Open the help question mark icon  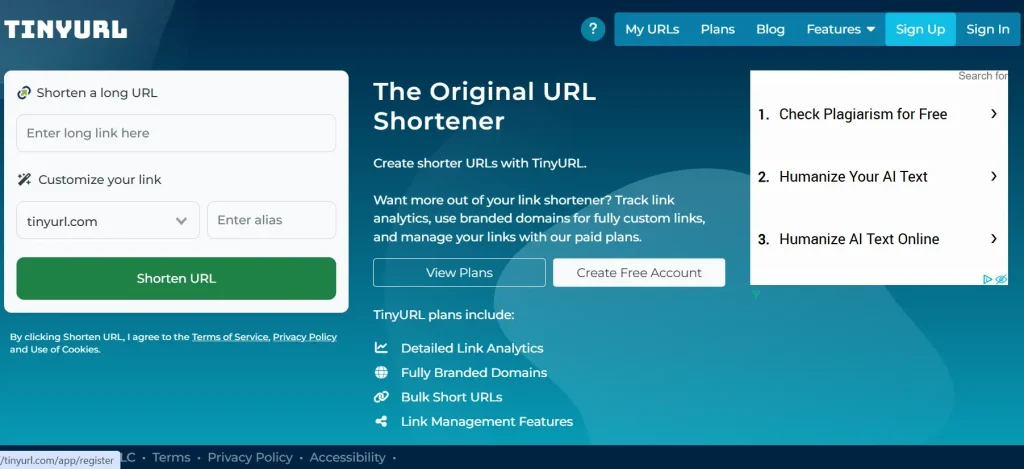pyautogui.click(x=593, y=29)
